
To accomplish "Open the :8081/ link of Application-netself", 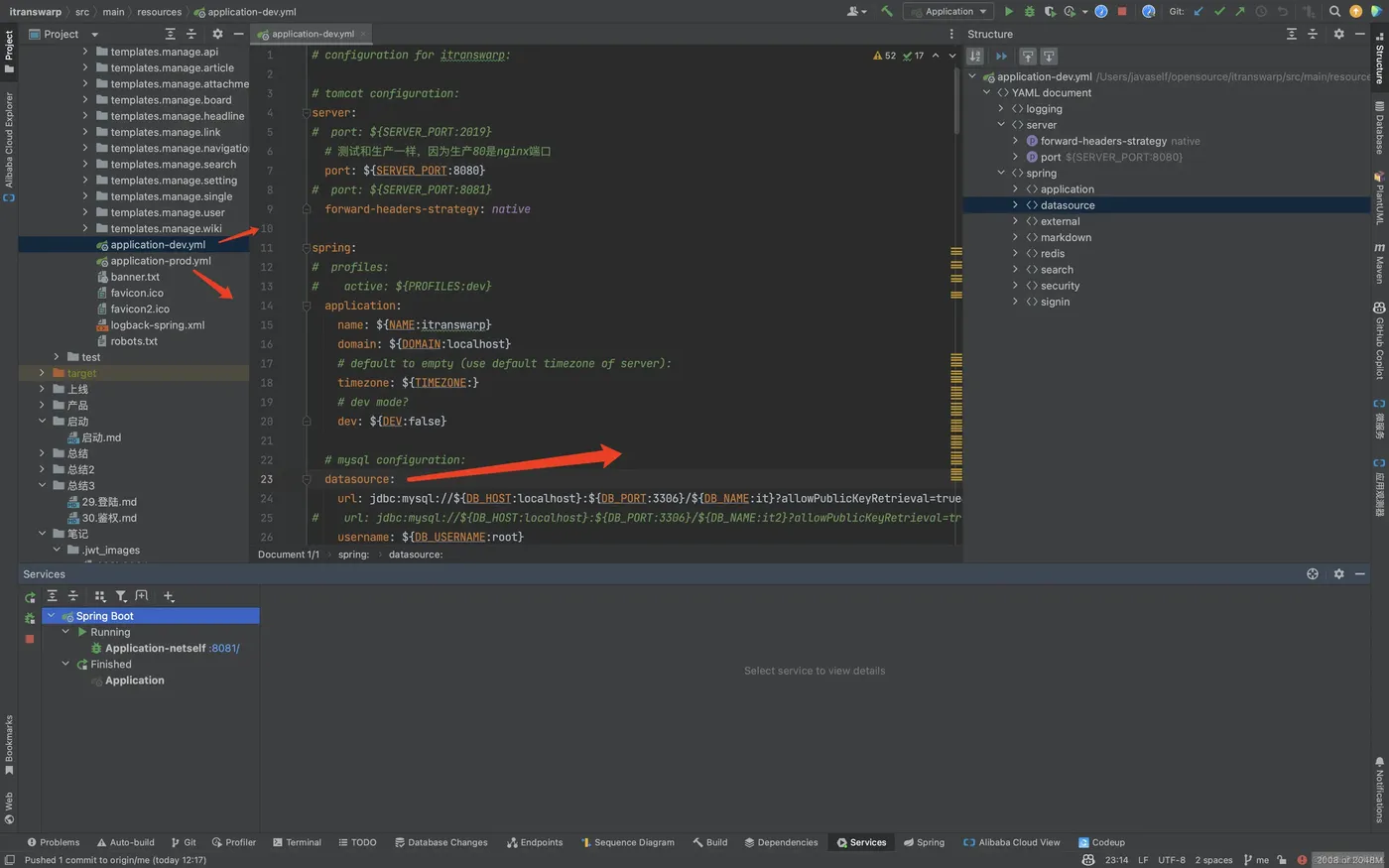I will (x=225, y=649).
